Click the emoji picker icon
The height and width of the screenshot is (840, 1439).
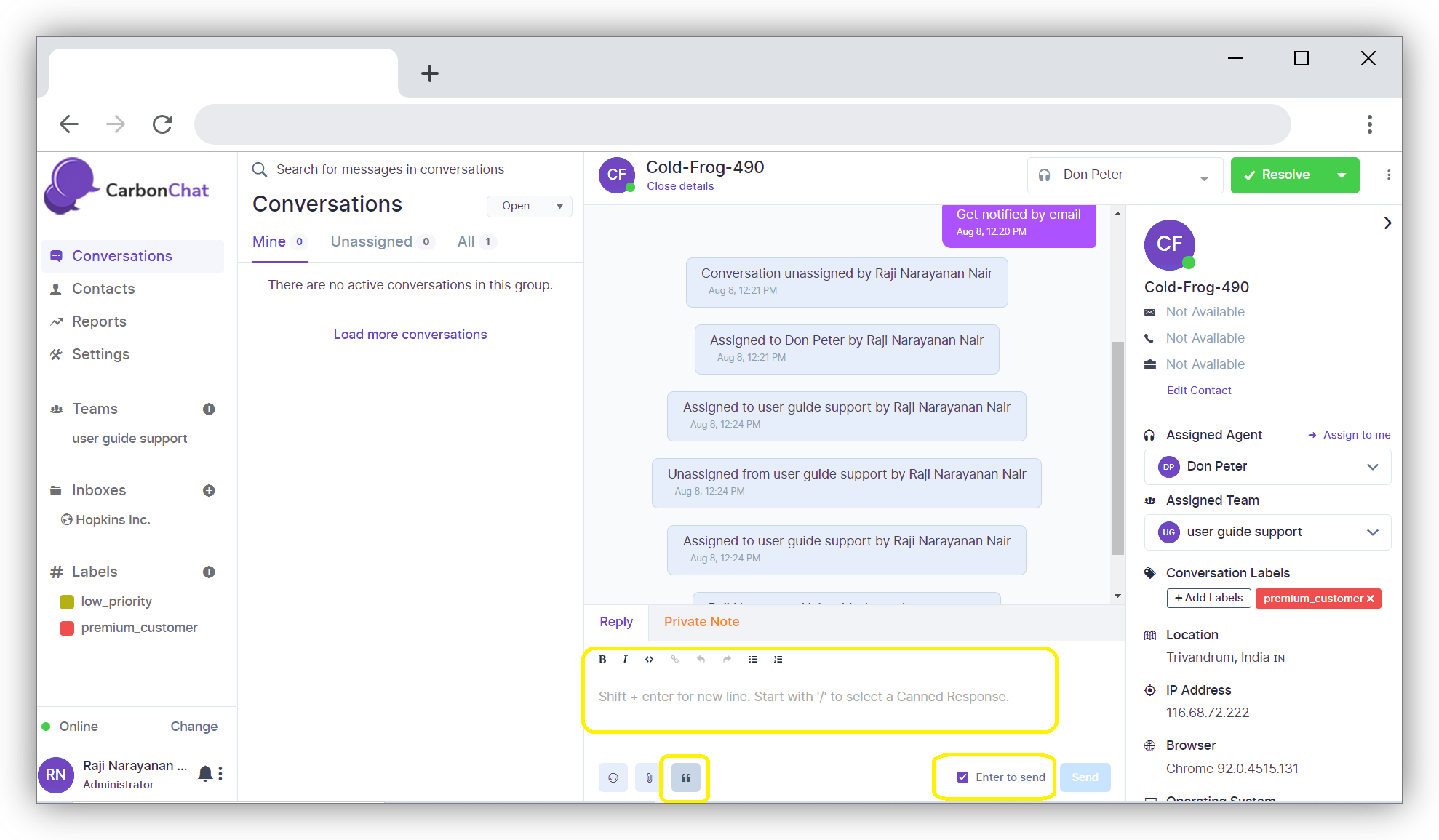(613, 777)
